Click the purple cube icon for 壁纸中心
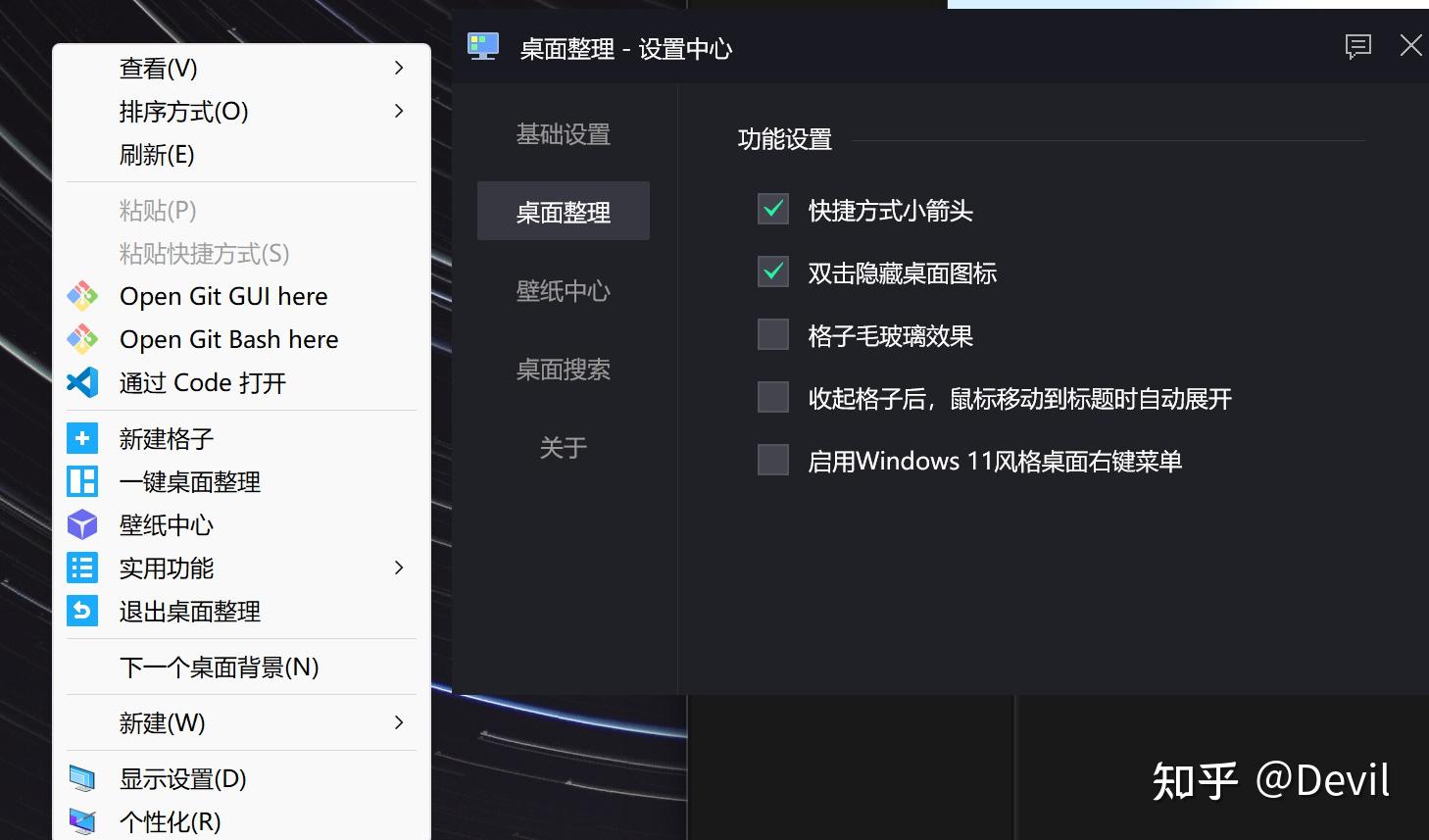1429x840 pixels. pyautogui.click(x=82, y=524)
